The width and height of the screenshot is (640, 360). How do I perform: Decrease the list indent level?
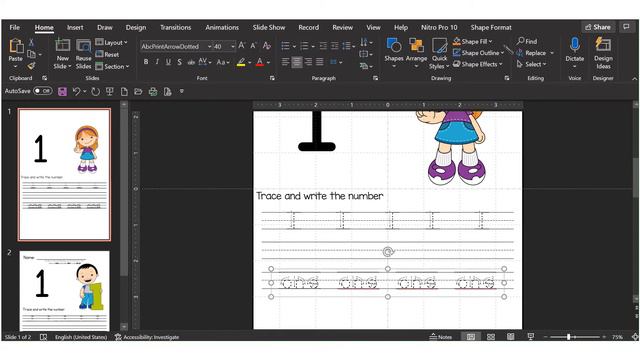[x=323, y=46]
